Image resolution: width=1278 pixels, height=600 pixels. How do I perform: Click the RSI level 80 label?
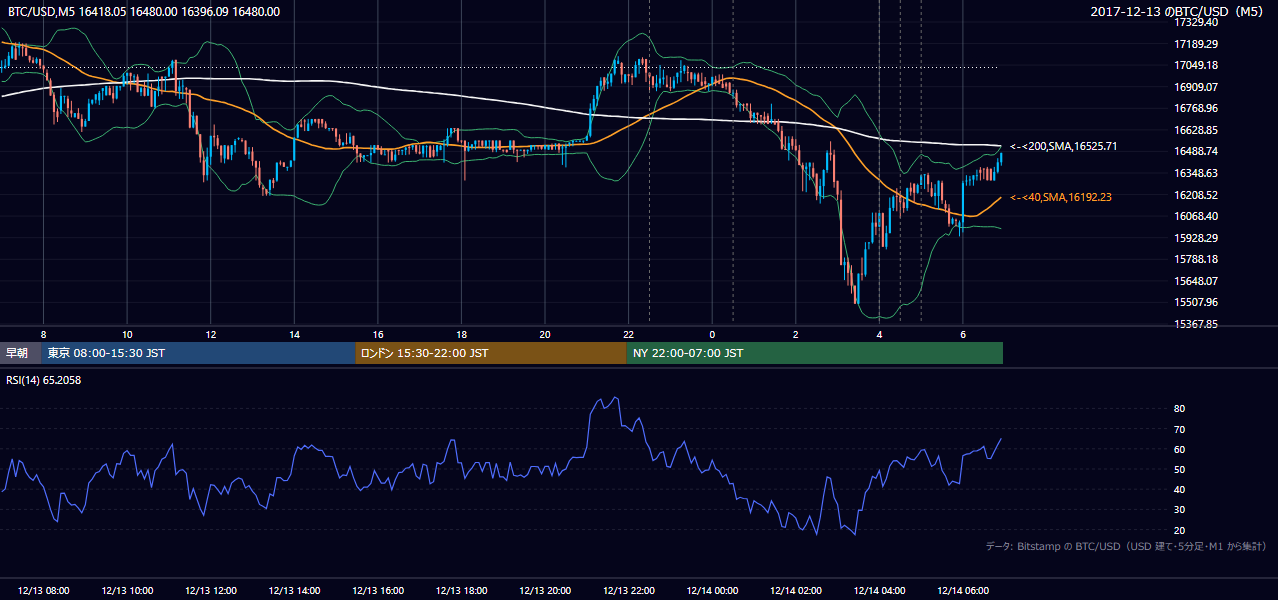[x=1179, y=409]
